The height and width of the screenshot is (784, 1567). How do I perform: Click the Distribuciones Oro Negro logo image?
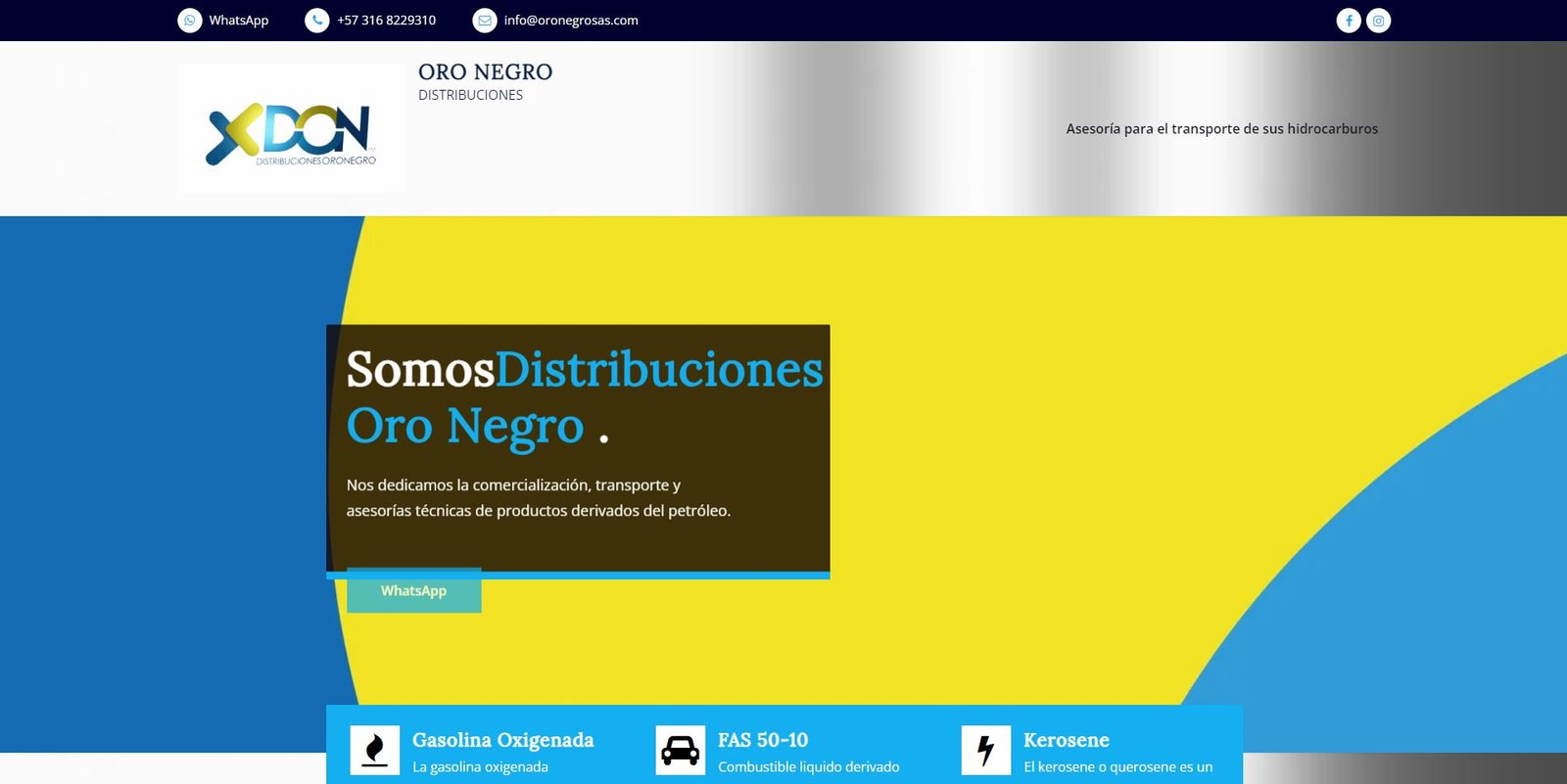click(291, 129)
